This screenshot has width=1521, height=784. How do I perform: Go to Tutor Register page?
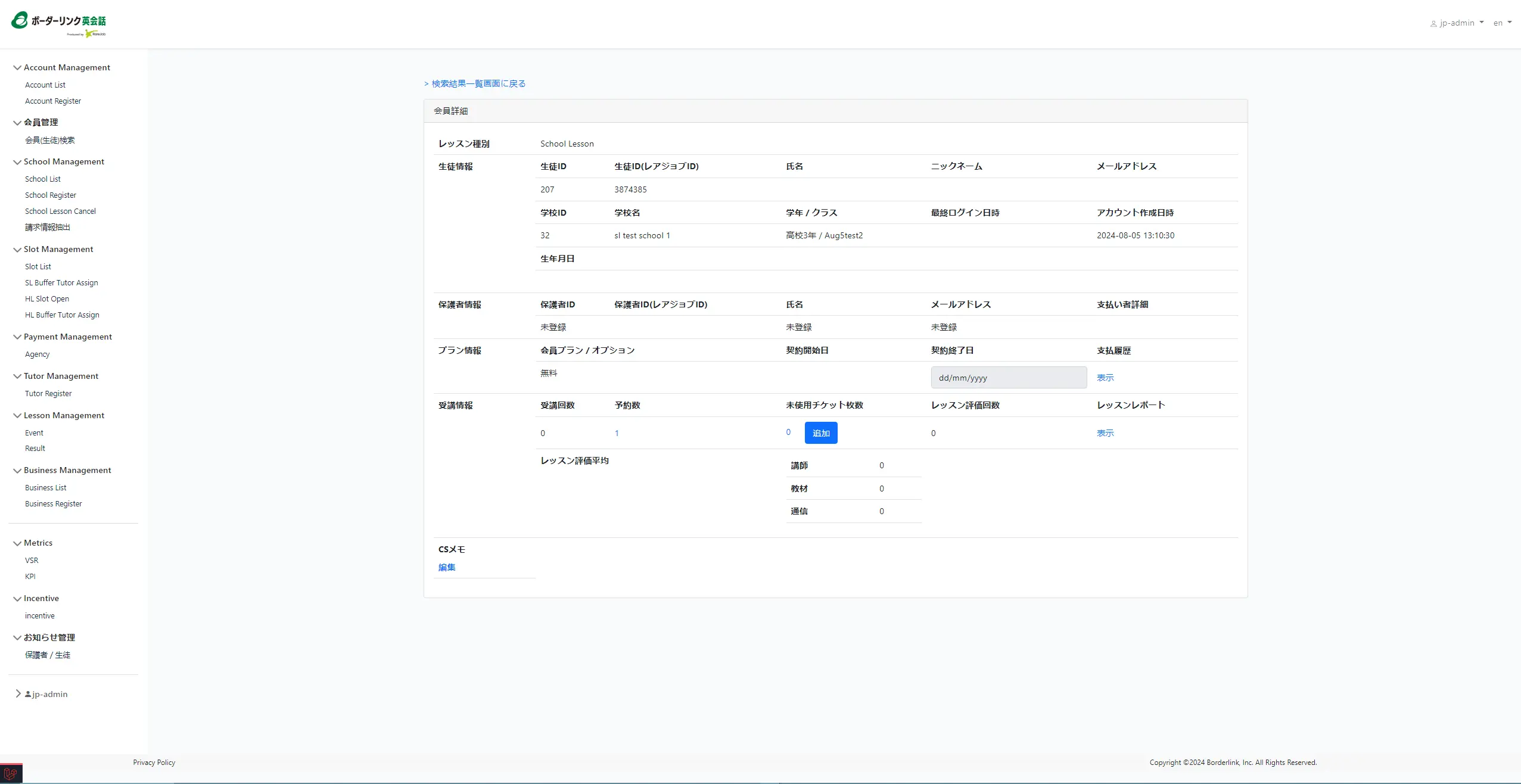point(48,394)
